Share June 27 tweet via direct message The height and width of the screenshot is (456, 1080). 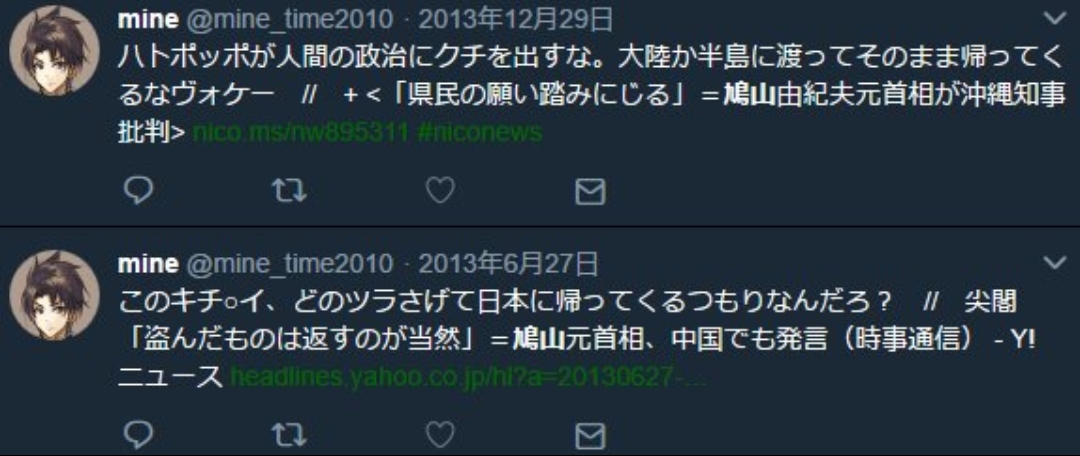590,436
